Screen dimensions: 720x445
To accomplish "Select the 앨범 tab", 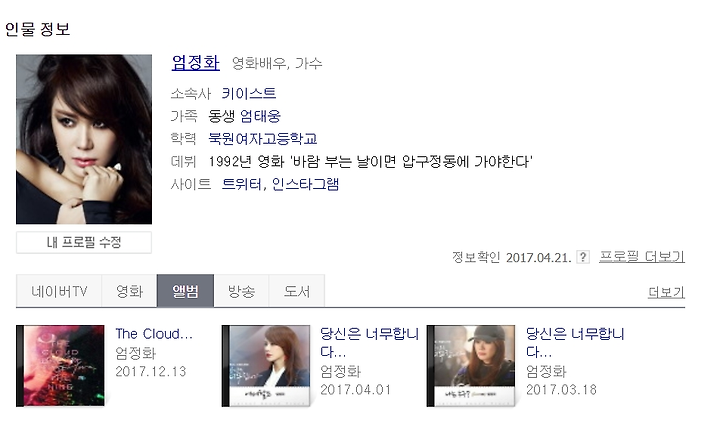I will click(x=186, y=291).
